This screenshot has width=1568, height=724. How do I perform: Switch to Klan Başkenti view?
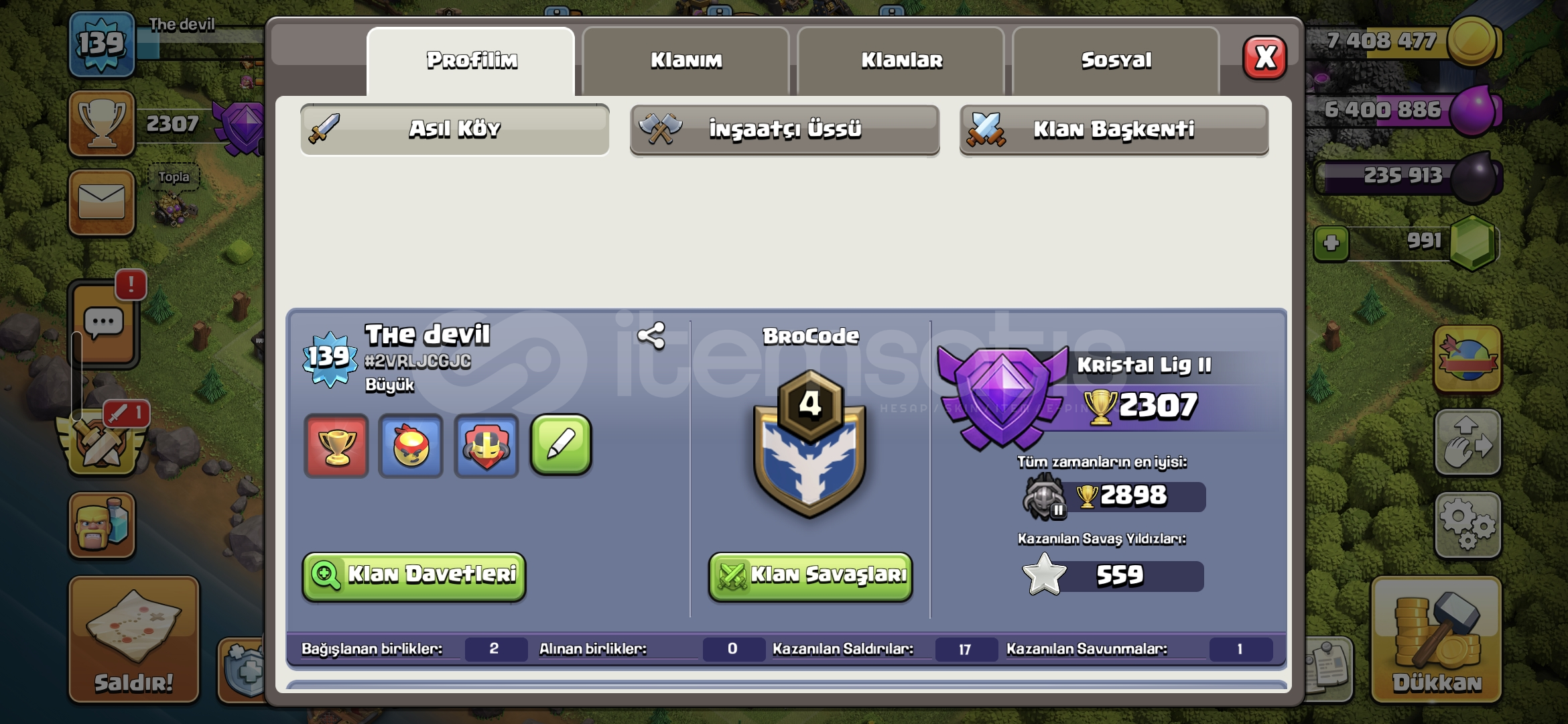1114,129
